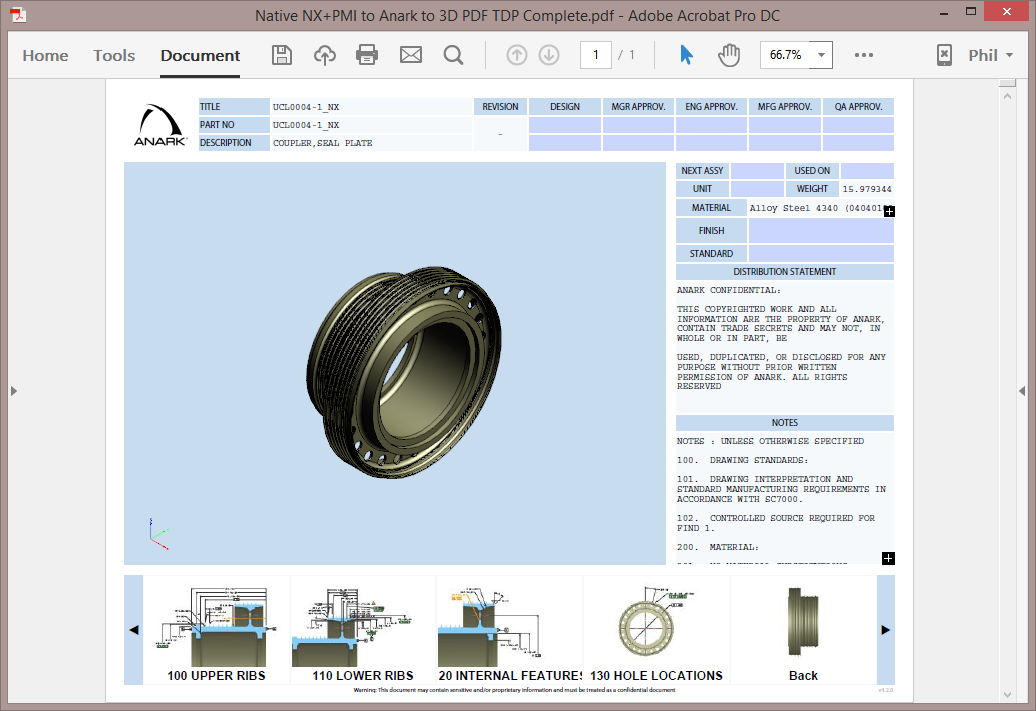
Task: Open search with the magnifier icon
Action: tap(453, 55)
